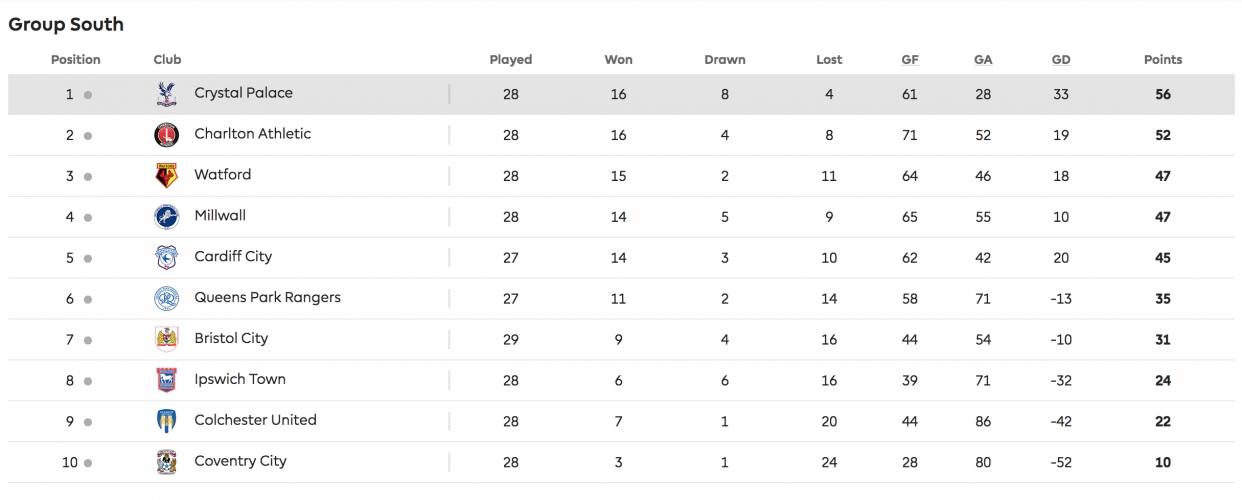
Task: Click the Ipswich Town club crest
Action: pos(166,381)
